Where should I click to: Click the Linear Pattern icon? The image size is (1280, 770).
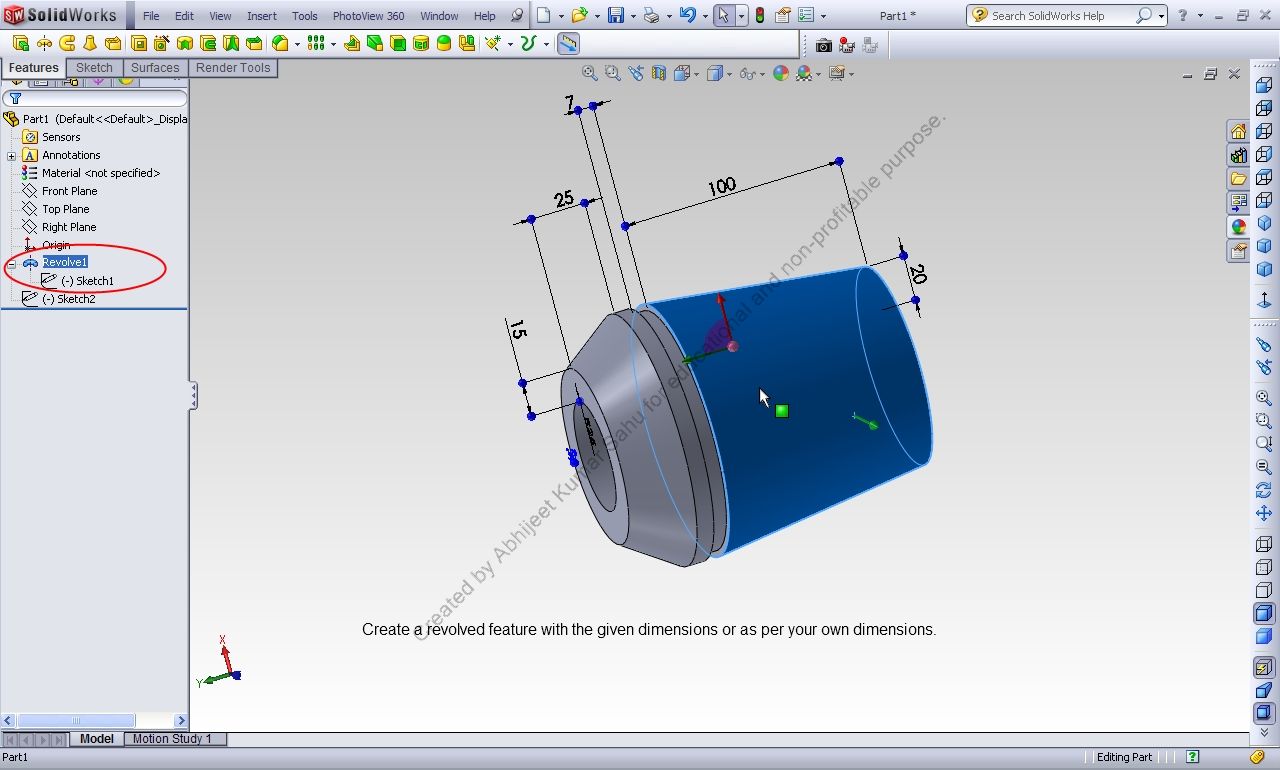tap(316, 43)
